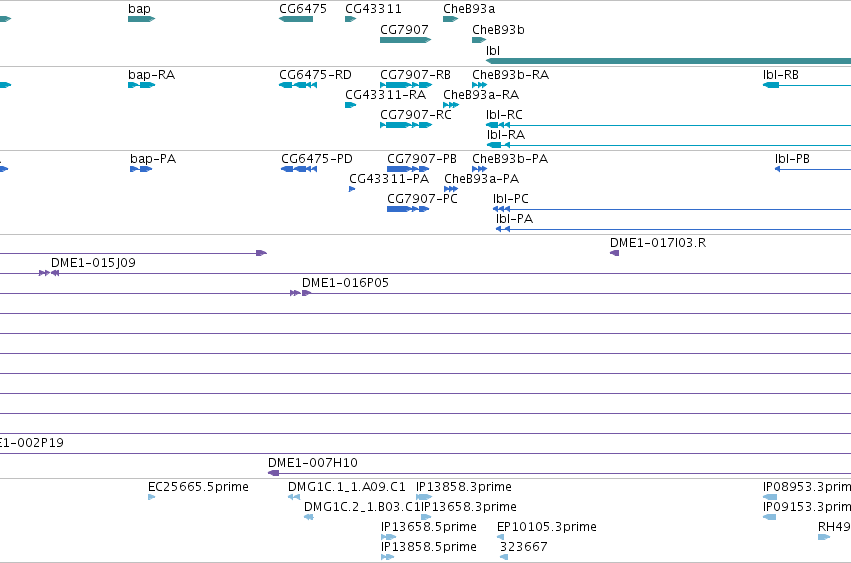Click the CG6475 gene feature bar
Image resolution: width=851 pixels, height=563 pixels.
(296, 19)
